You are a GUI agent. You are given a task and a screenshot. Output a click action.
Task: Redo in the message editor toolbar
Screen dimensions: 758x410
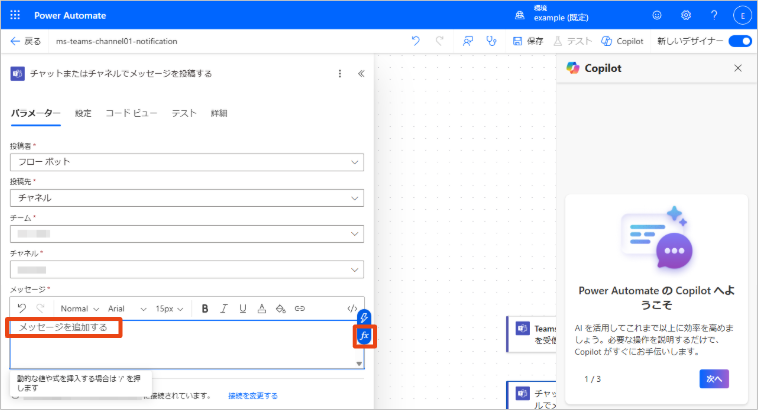pos(41,308)
